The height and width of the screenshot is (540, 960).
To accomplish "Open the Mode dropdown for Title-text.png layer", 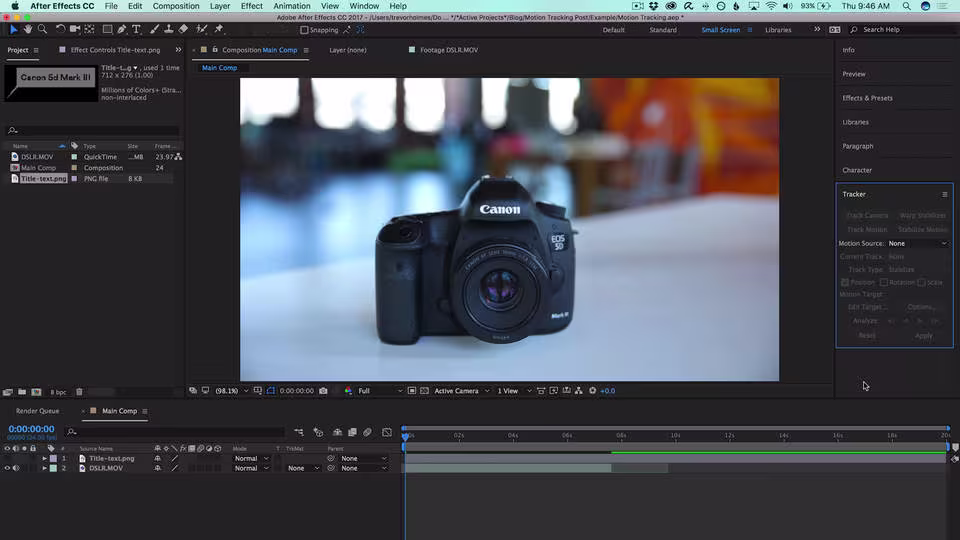I will click(x=251, y=459).
